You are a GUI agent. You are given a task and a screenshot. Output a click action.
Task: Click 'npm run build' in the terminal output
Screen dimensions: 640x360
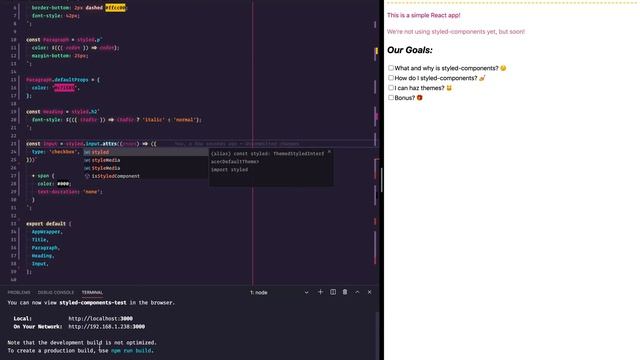click(131, 351)
